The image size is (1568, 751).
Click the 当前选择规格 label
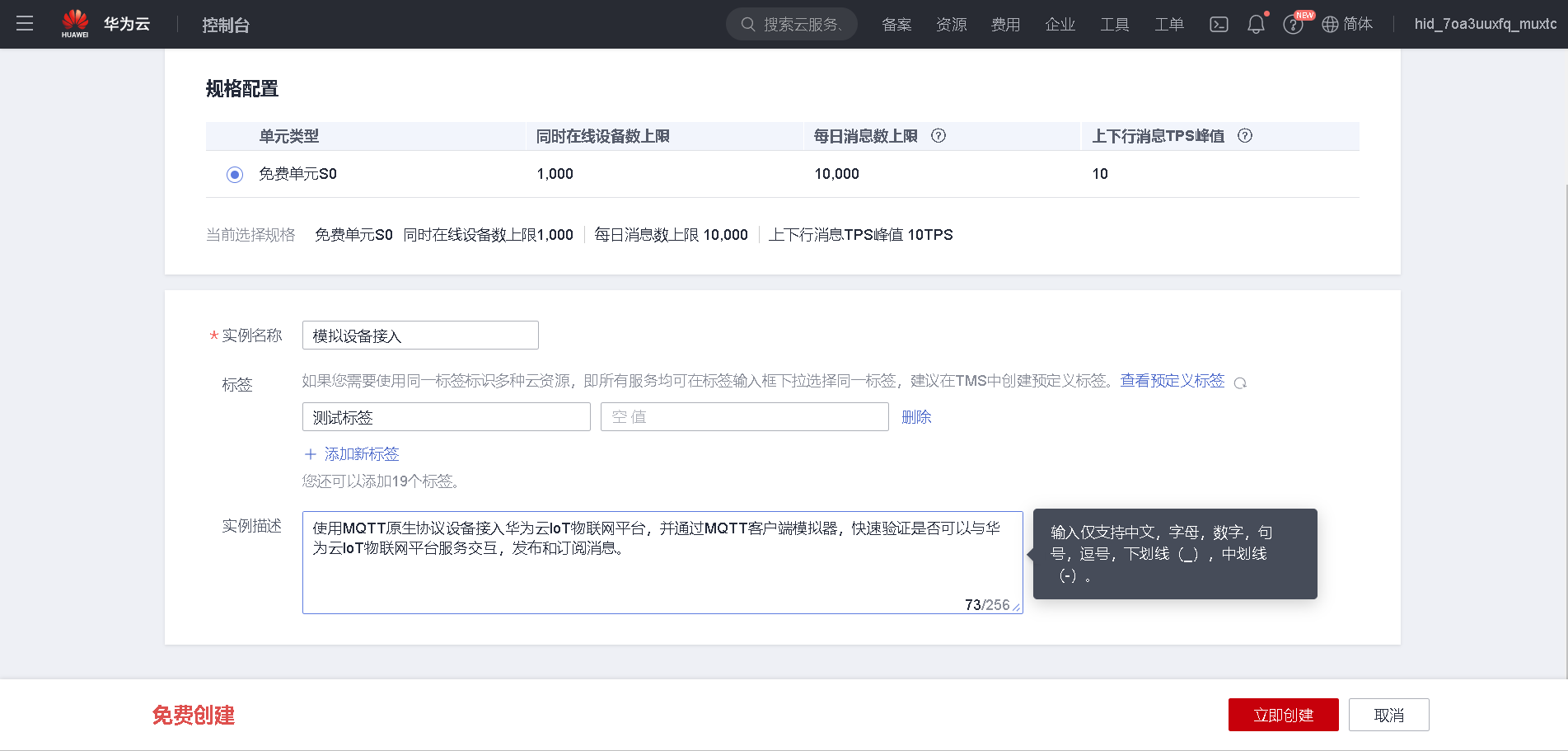tap(250, 235)
